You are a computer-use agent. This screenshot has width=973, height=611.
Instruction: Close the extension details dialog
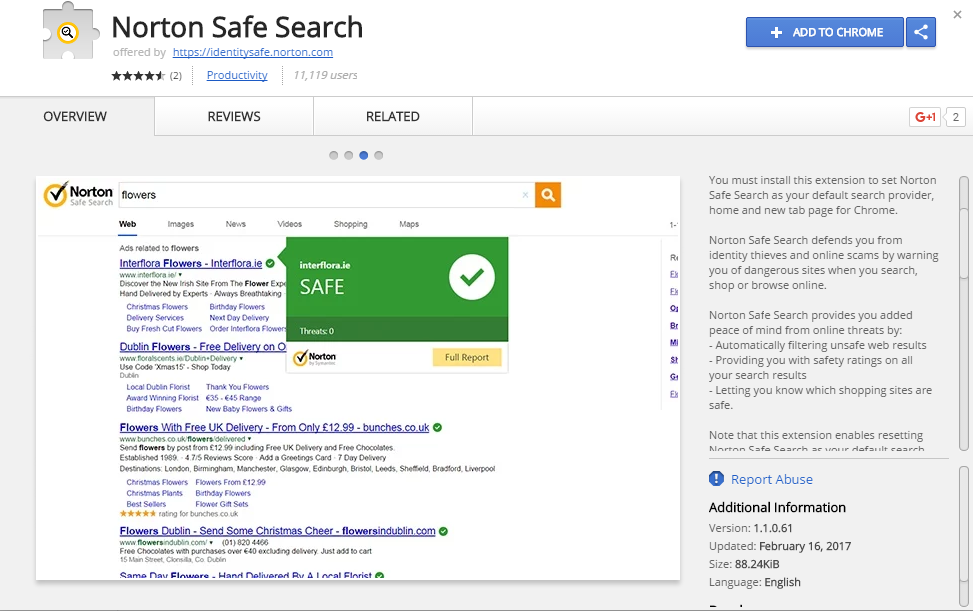click(958, 14)
